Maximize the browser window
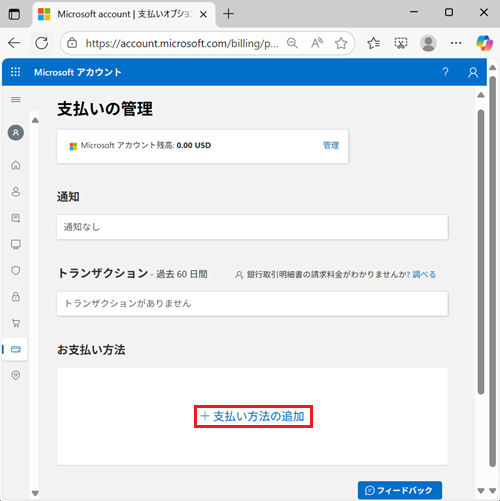Viewport: 500px width, 501px height. pyautogui.click(x=449, y=12)
